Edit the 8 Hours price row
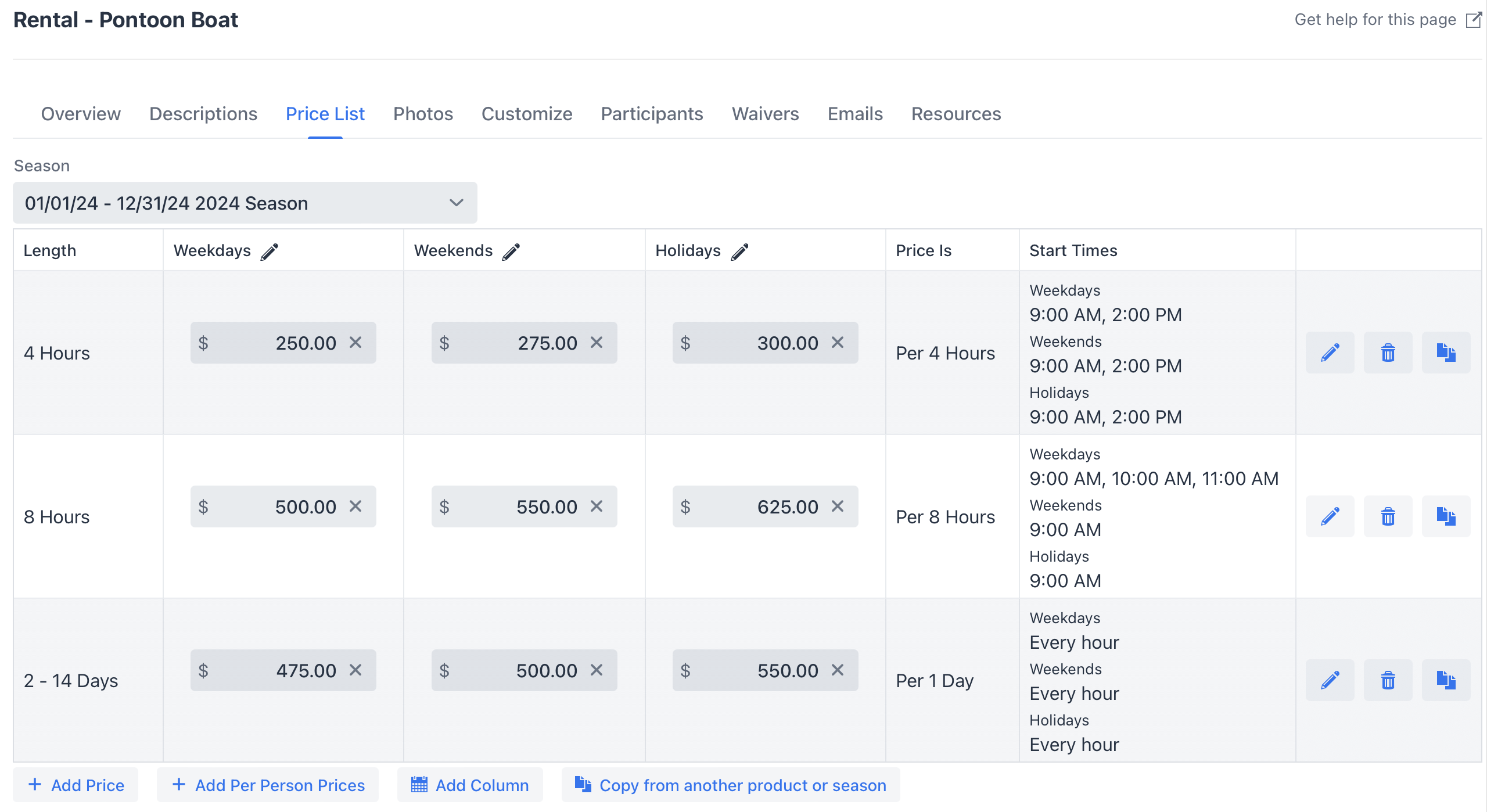Image resolution: width=1487 pixels, height=812 pixels. (1330, 516)
